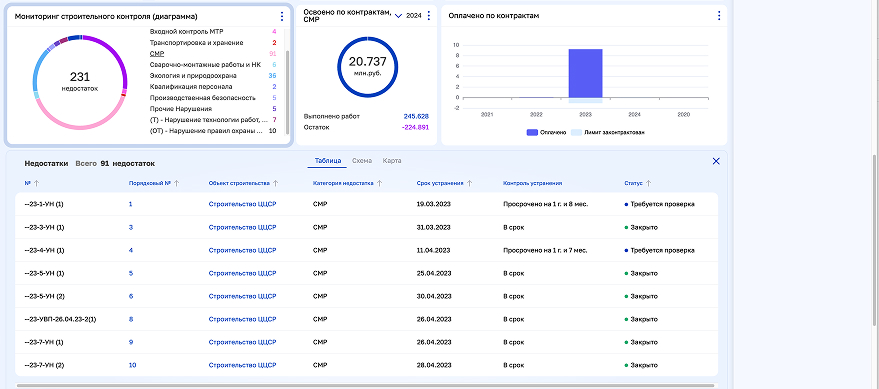Close the Недостатки panel with the X
Screen dimensions: 879x389
coord(716,161)
